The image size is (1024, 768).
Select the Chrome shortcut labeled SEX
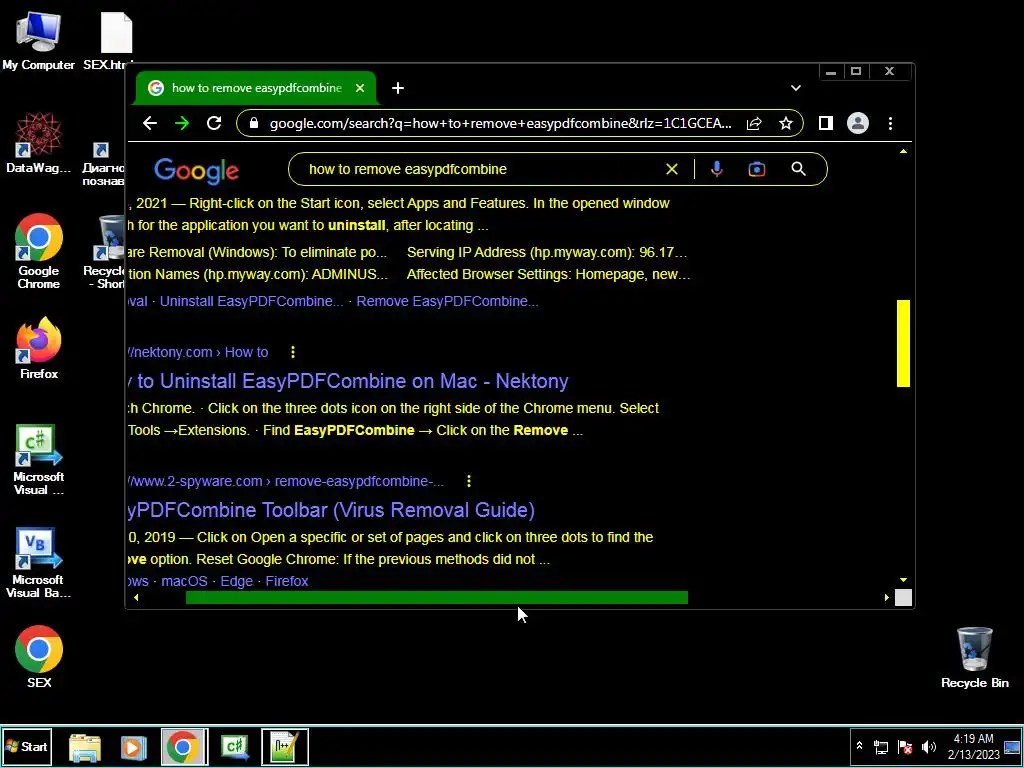(x=39, y=657)
